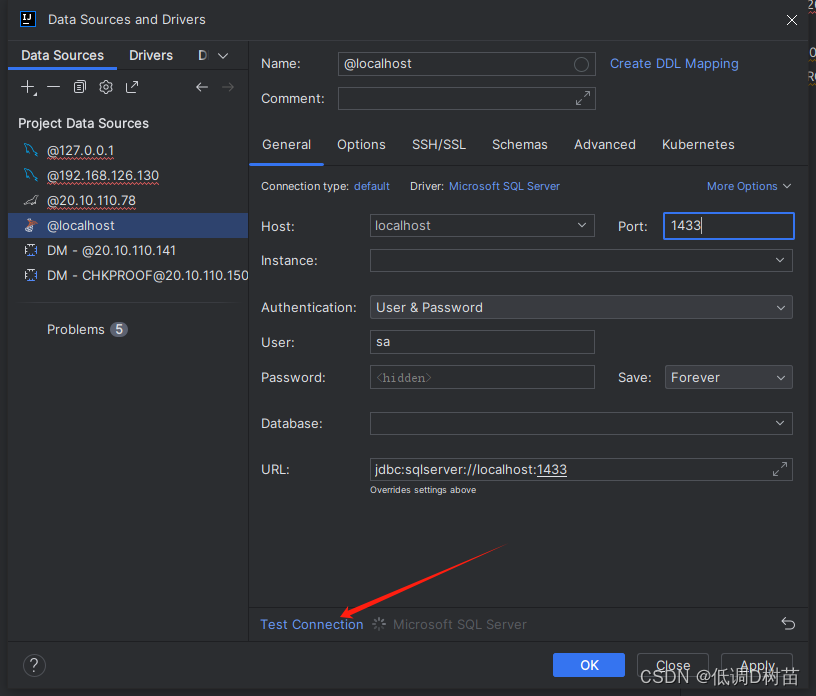Expand the URL field with arrows icon
This screenshot has height=696, width=816.
coord(779,469)
